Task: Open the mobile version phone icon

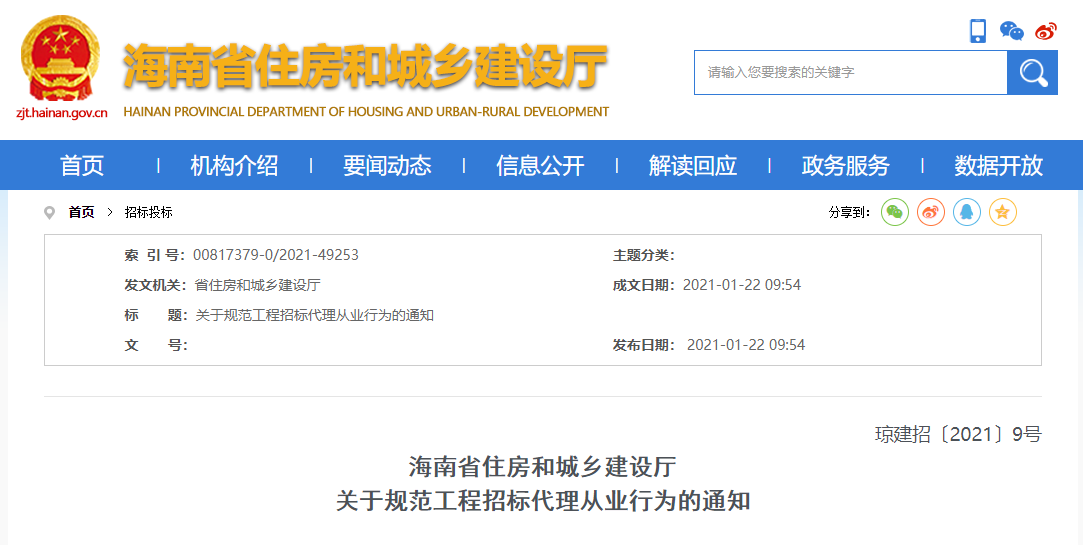Action: (978, 31)
